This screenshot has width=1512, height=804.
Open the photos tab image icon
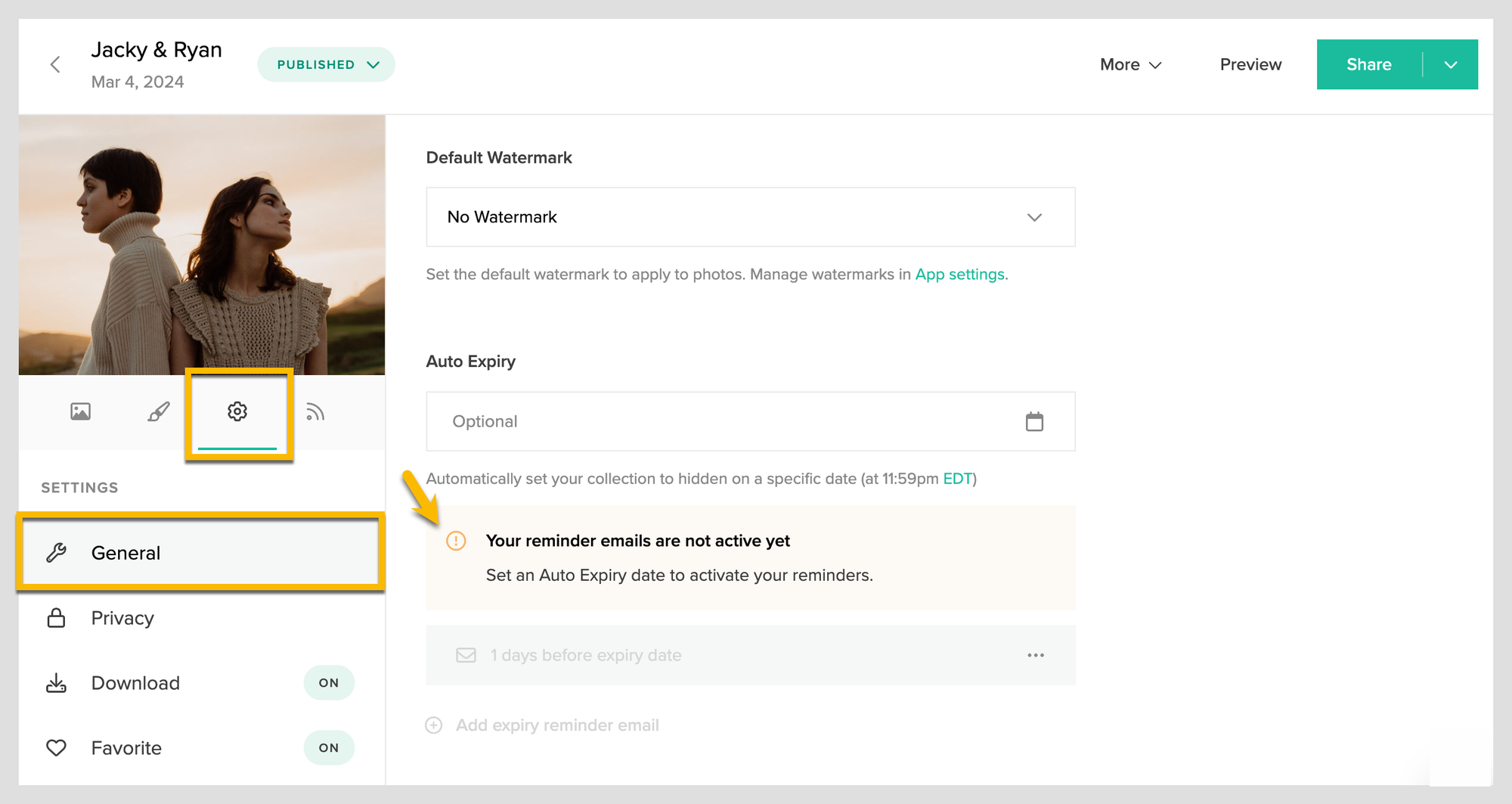80,411
